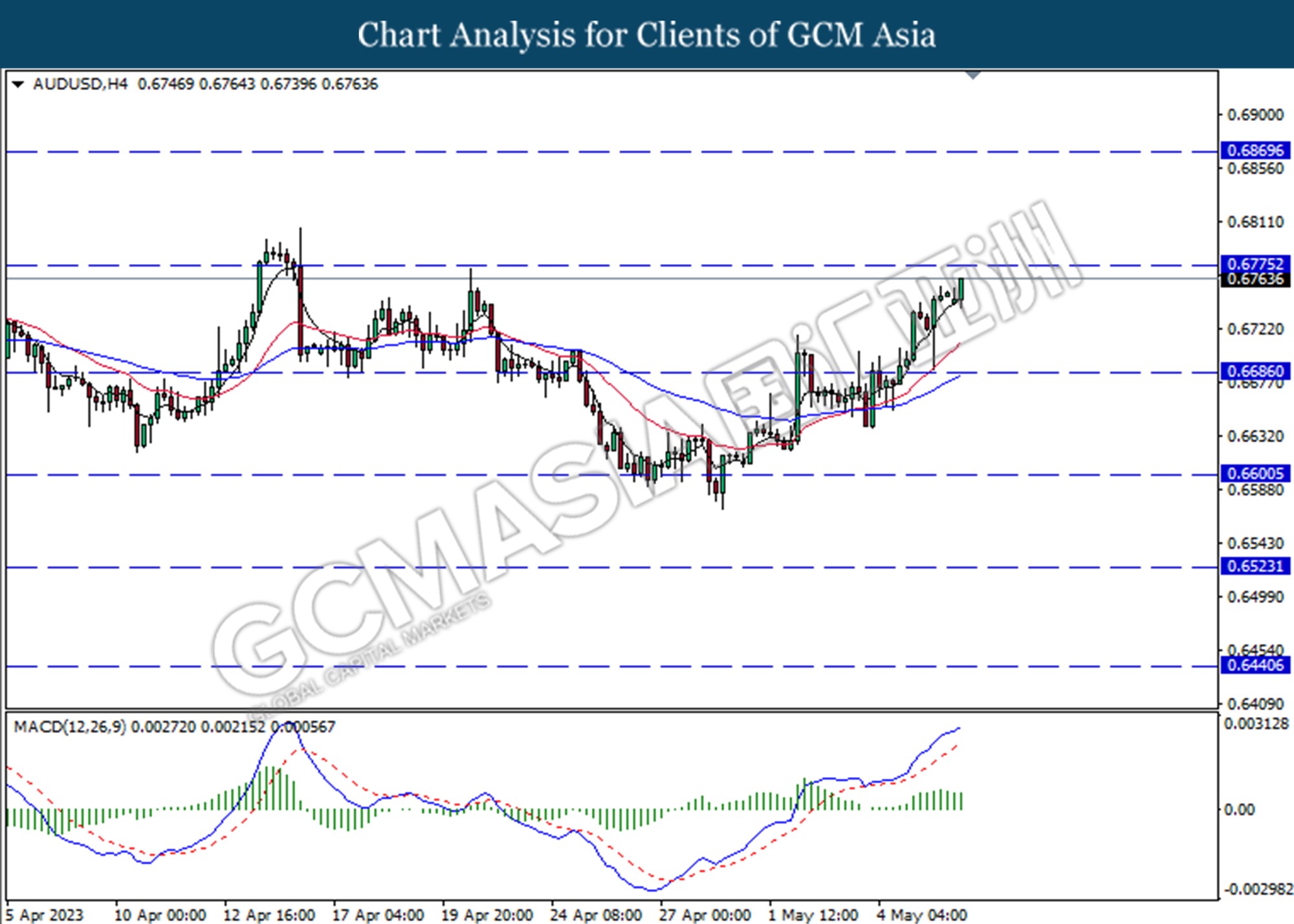Click the AUDUSD,H4 symbol label
Viewport: 1294px width, 924px height.
(80, 84)
